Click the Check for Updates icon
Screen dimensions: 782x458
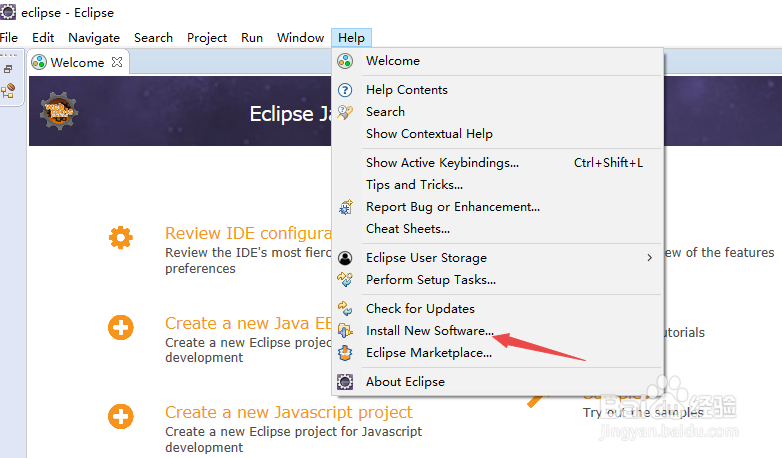(x=345, y=309)
